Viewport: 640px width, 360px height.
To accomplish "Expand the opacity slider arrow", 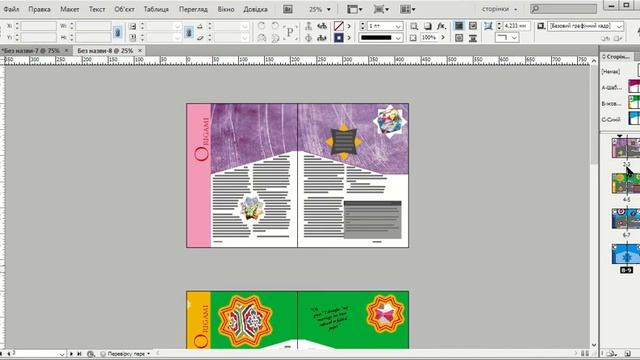I will pos(443,38).
